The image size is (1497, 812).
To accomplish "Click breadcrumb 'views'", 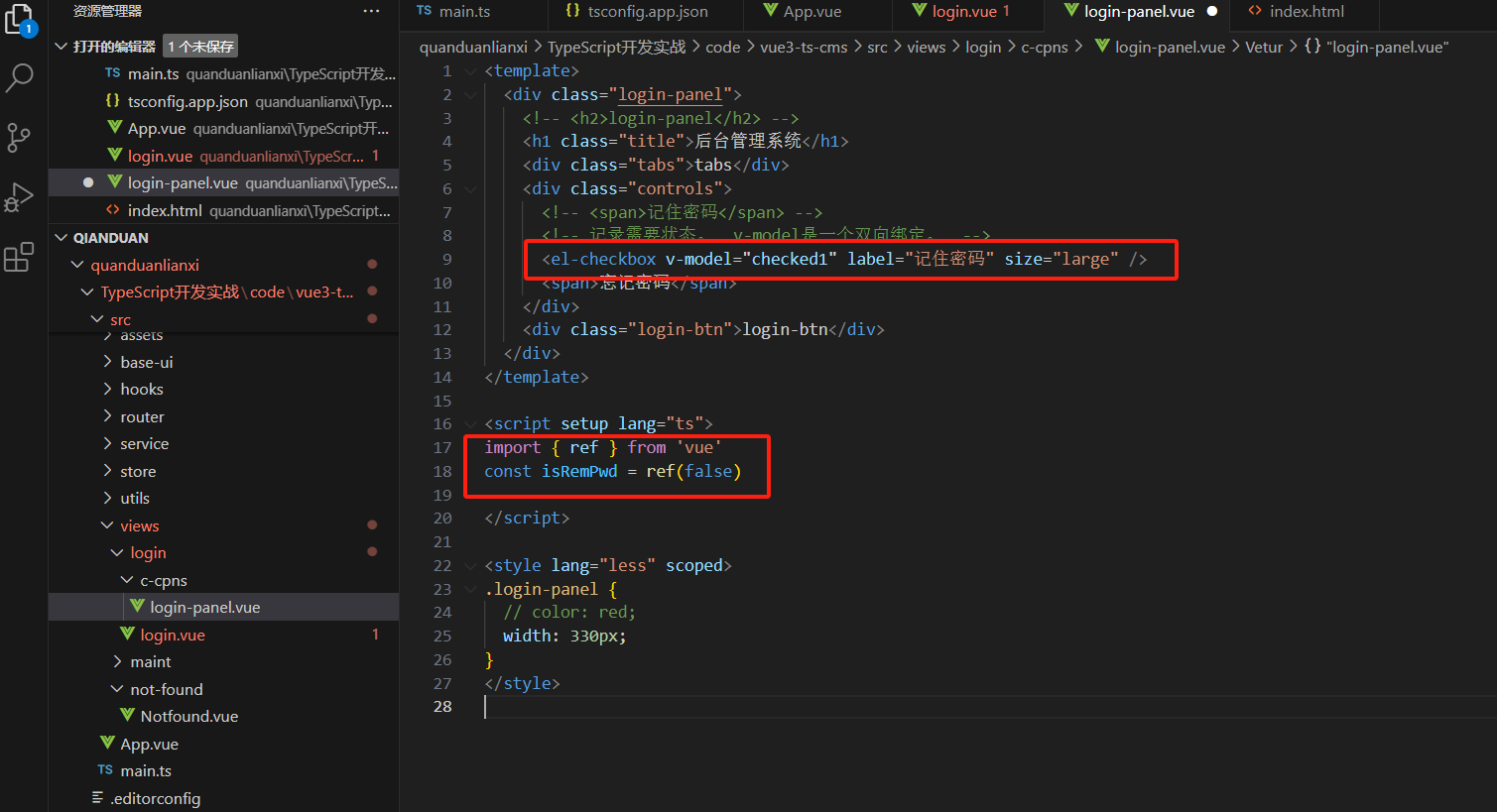I will tap(926, 47).
